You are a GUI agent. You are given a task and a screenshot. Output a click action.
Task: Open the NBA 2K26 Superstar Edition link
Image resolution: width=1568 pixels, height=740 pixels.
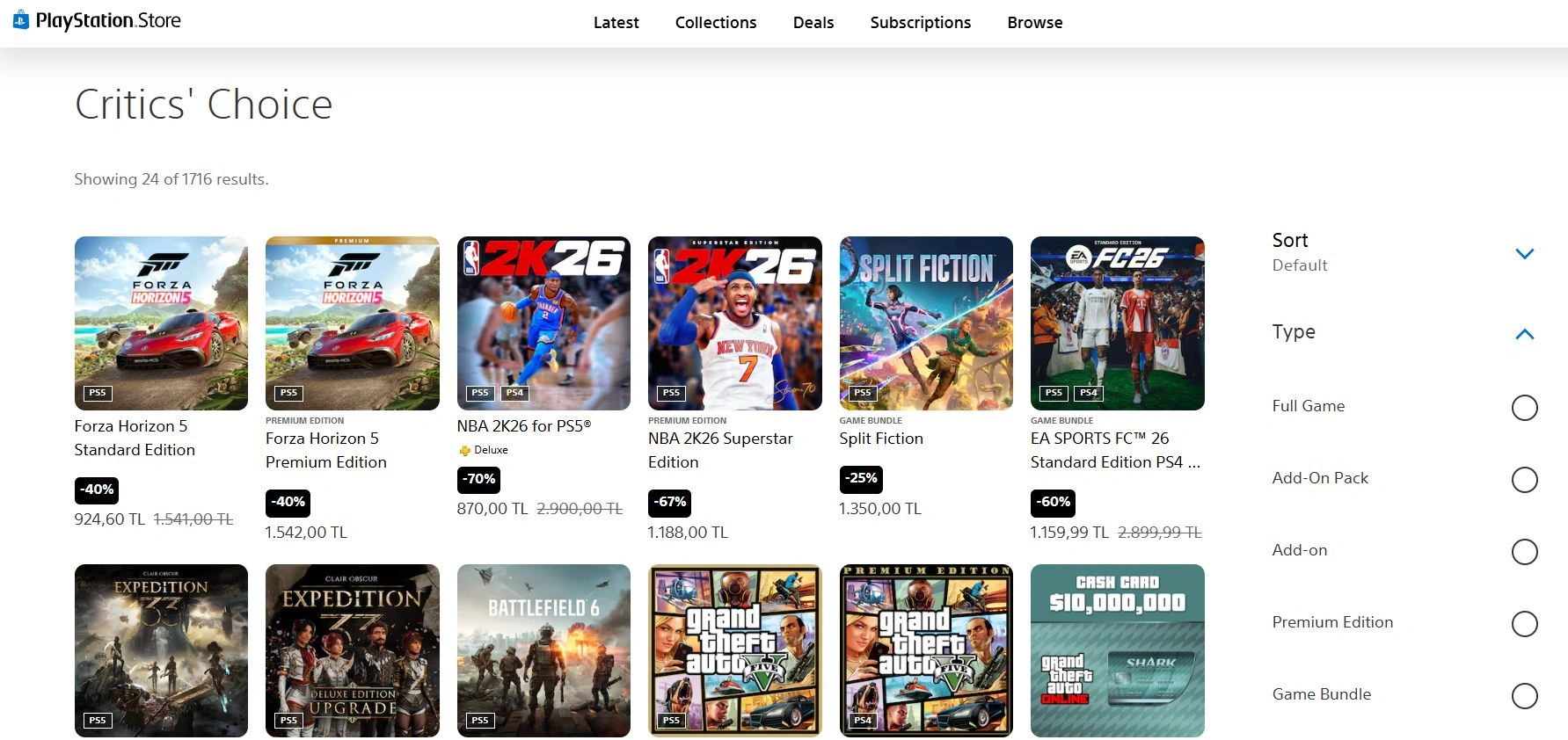pos(719,450)
